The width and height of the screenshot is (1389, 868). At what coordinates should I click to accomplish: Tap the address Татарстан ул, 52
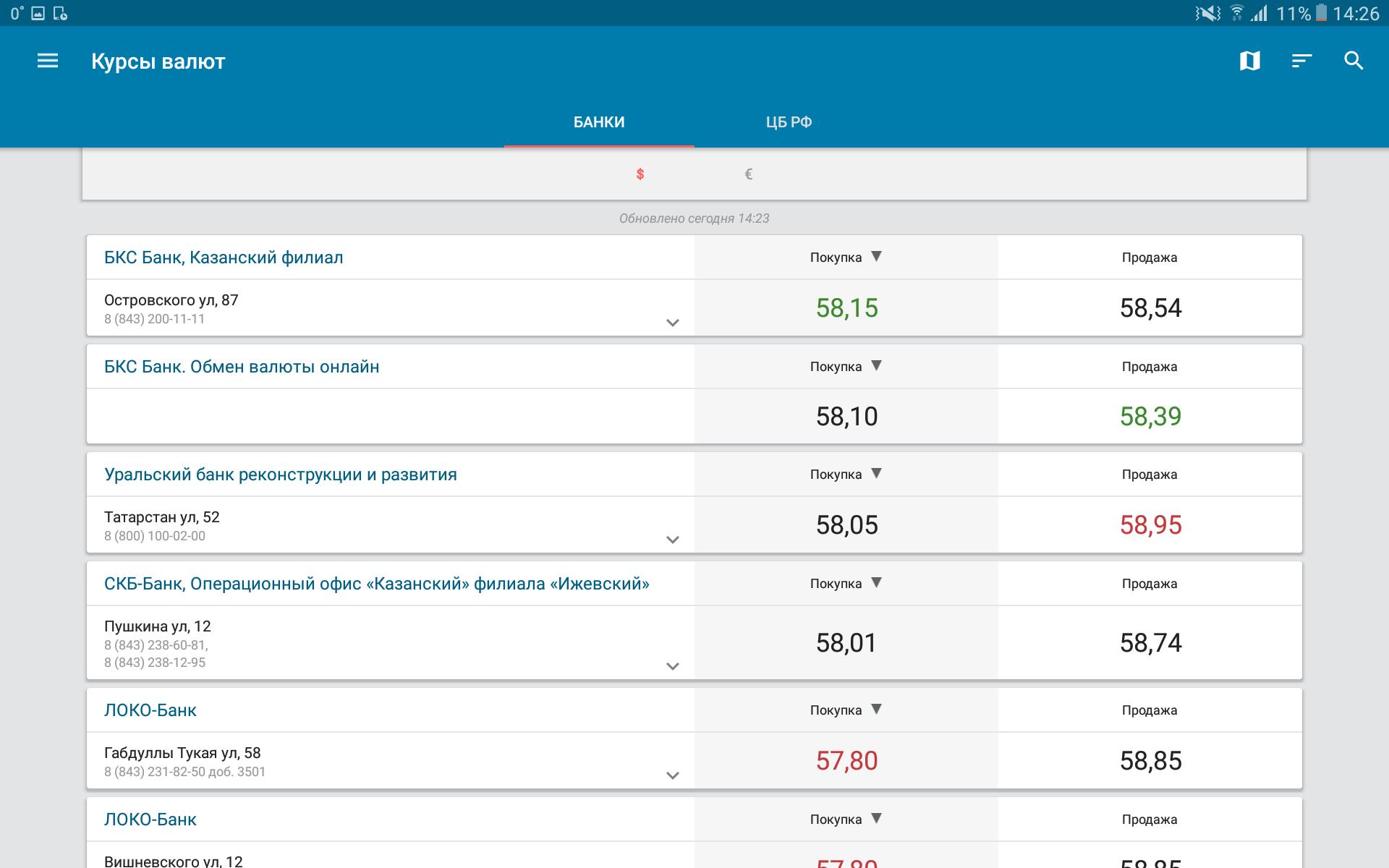click(x=161, y=517)
